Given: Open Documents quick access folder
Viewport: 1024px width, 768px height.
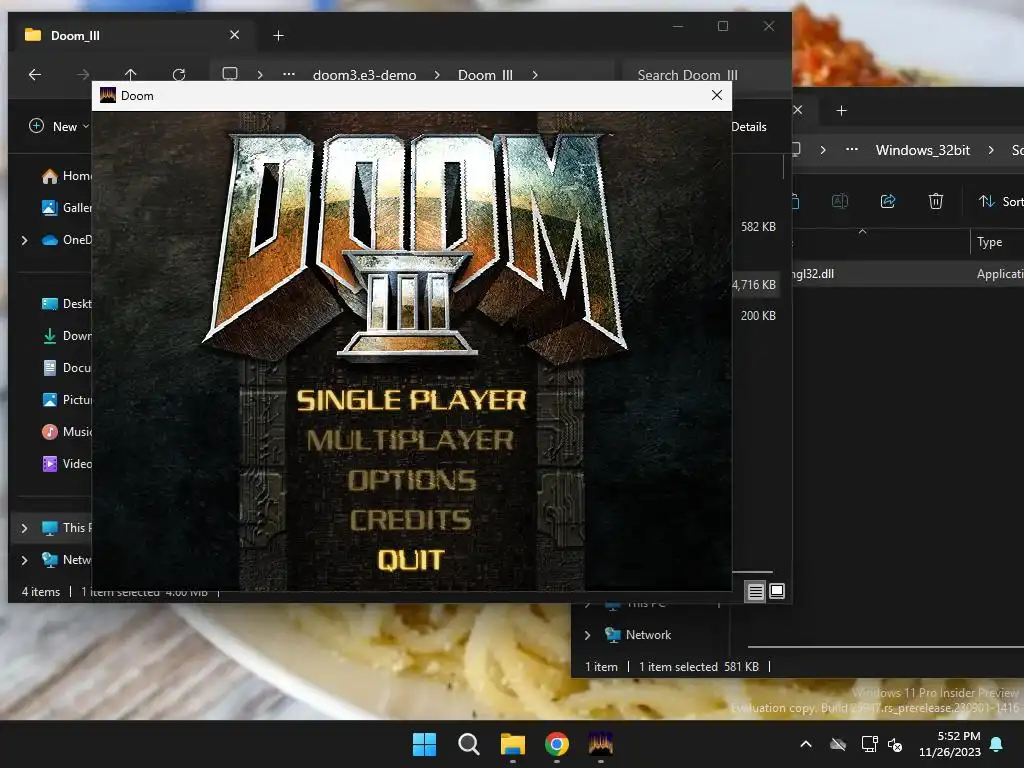Looking at the screenshot, I should [x=65, y=368].
